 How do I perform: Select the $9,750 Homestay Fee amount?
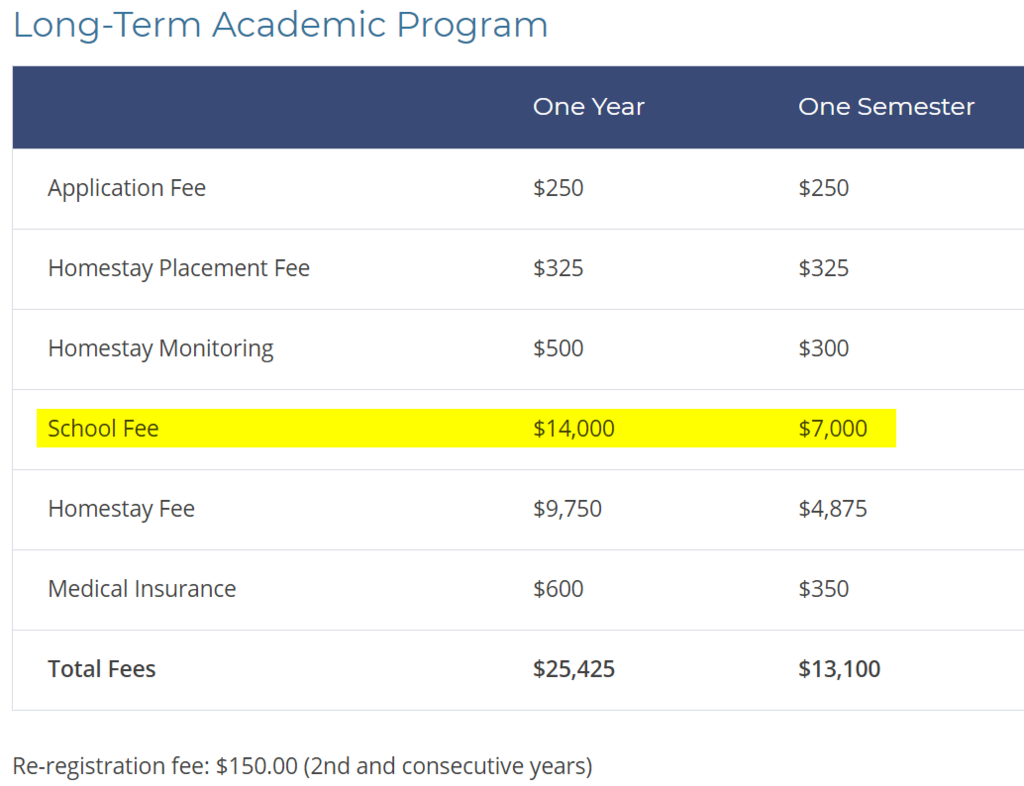567,509
